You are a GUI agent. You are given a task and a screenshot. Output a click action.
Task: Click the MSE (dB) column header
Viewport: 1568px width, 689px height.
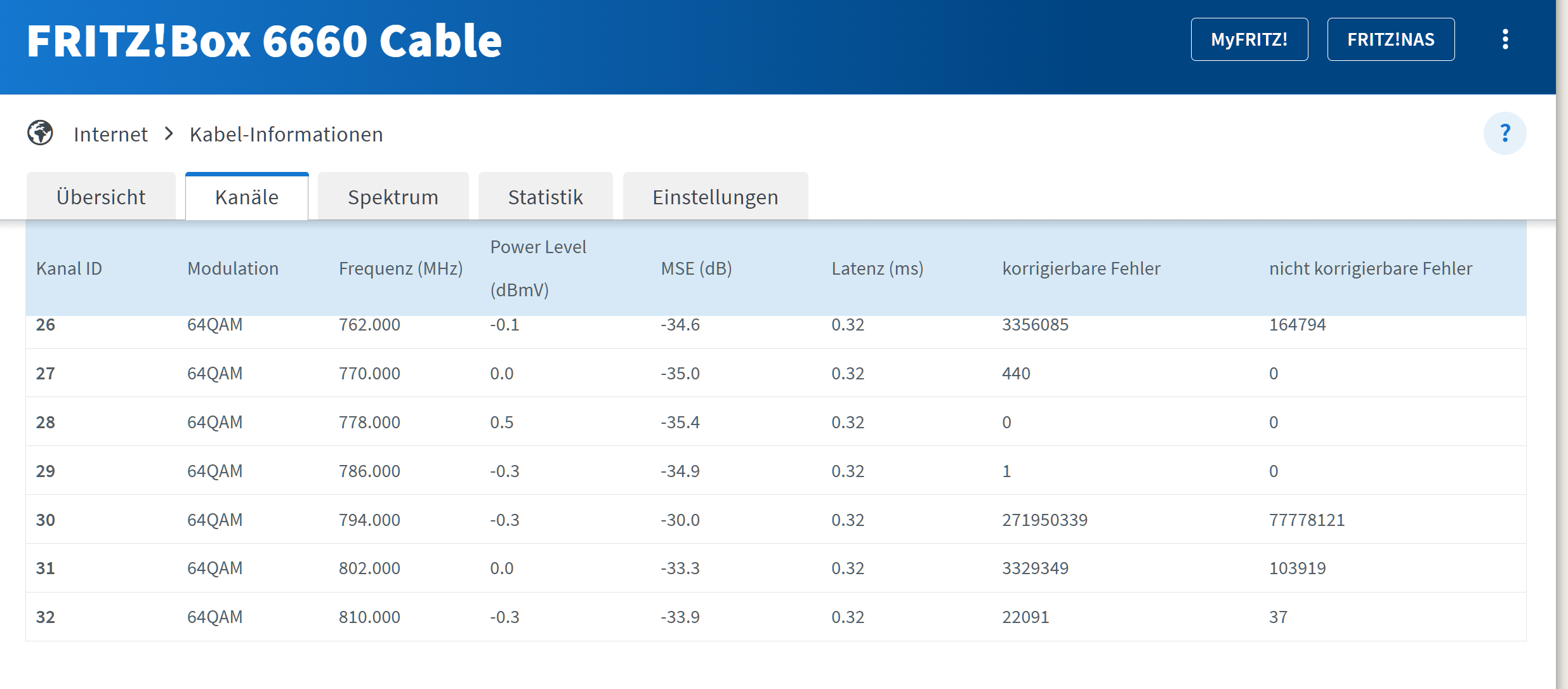point(697,268)
